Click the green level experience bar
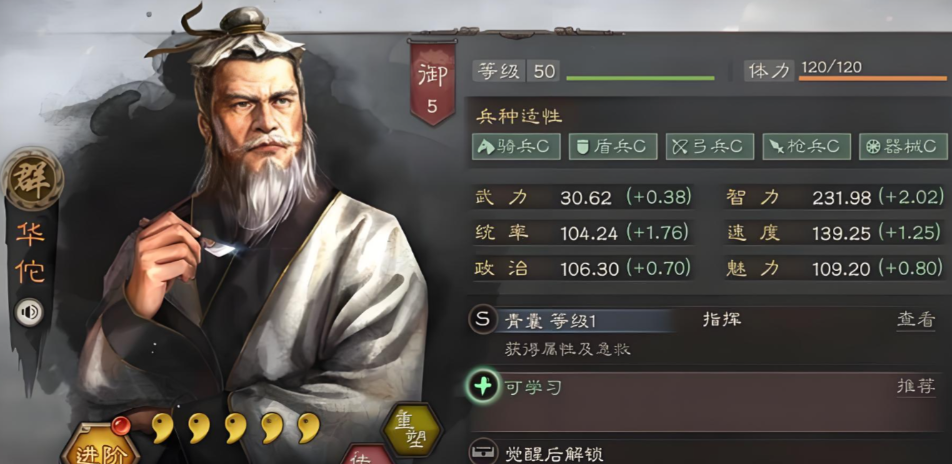The width and height of the screenshot is (952, 464). click(x=640, y=78)
